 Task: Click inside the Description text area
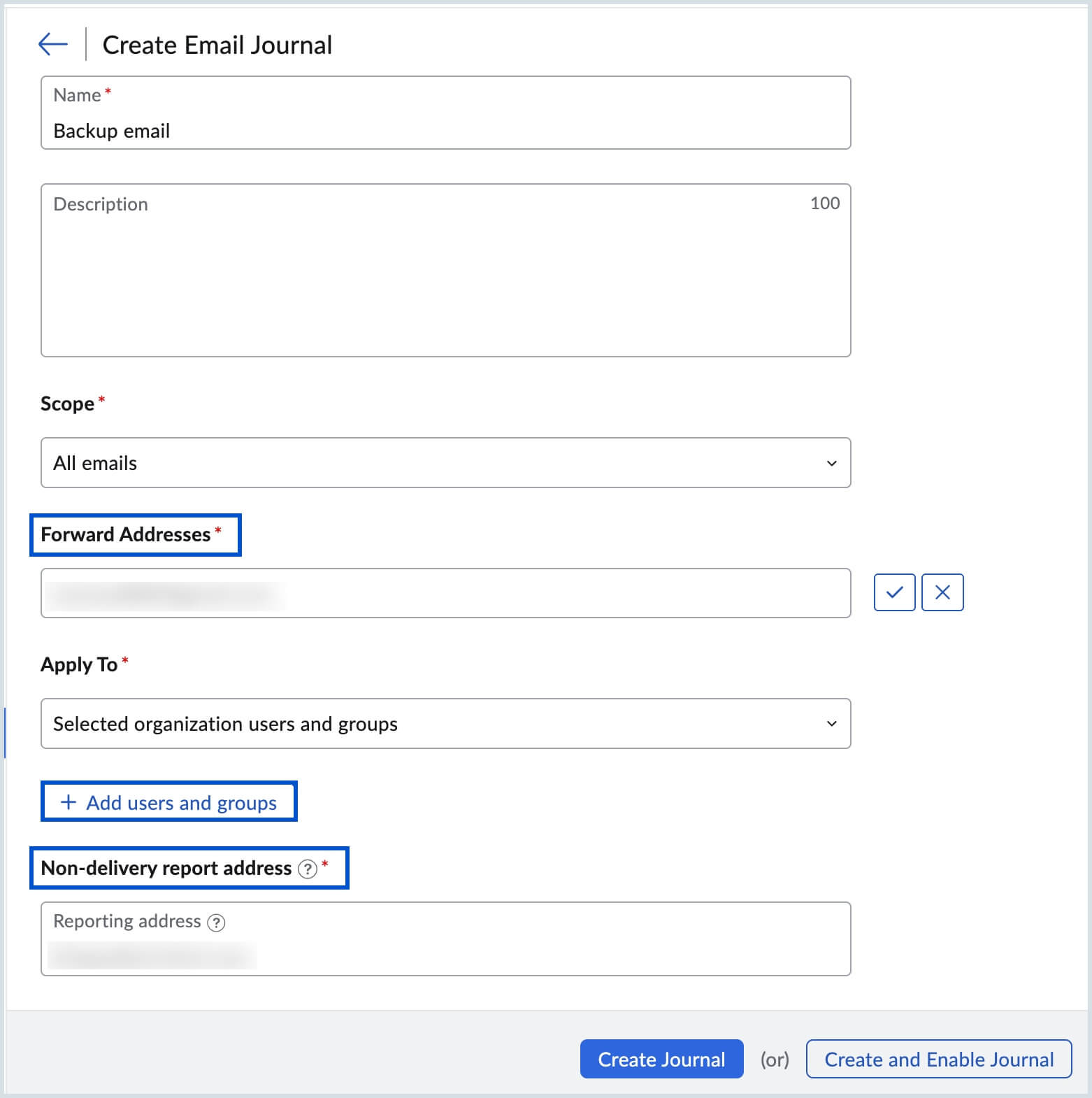[445, 270]
